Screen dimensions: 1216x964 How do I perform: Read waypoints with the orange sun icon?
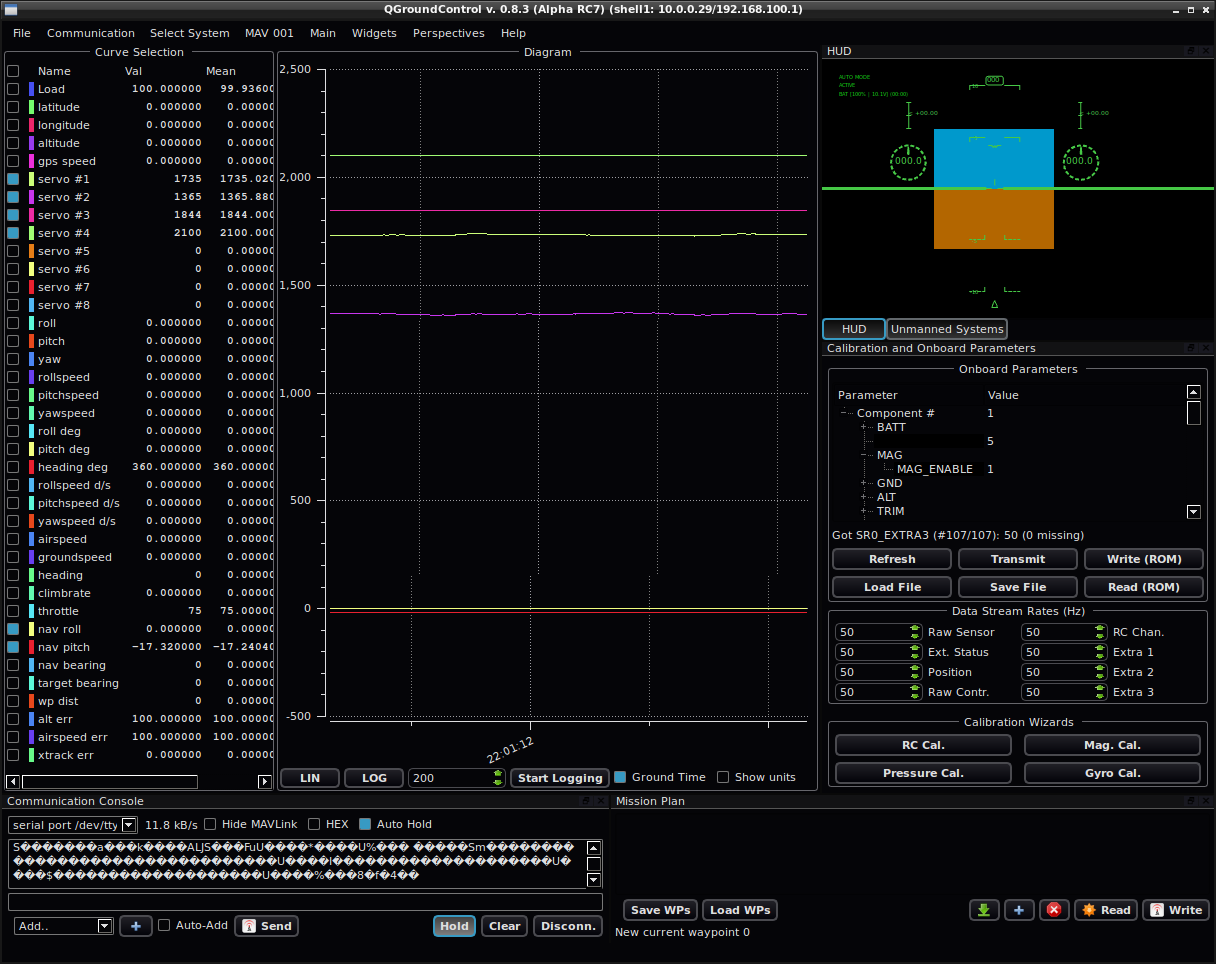tap(1105, 910)
